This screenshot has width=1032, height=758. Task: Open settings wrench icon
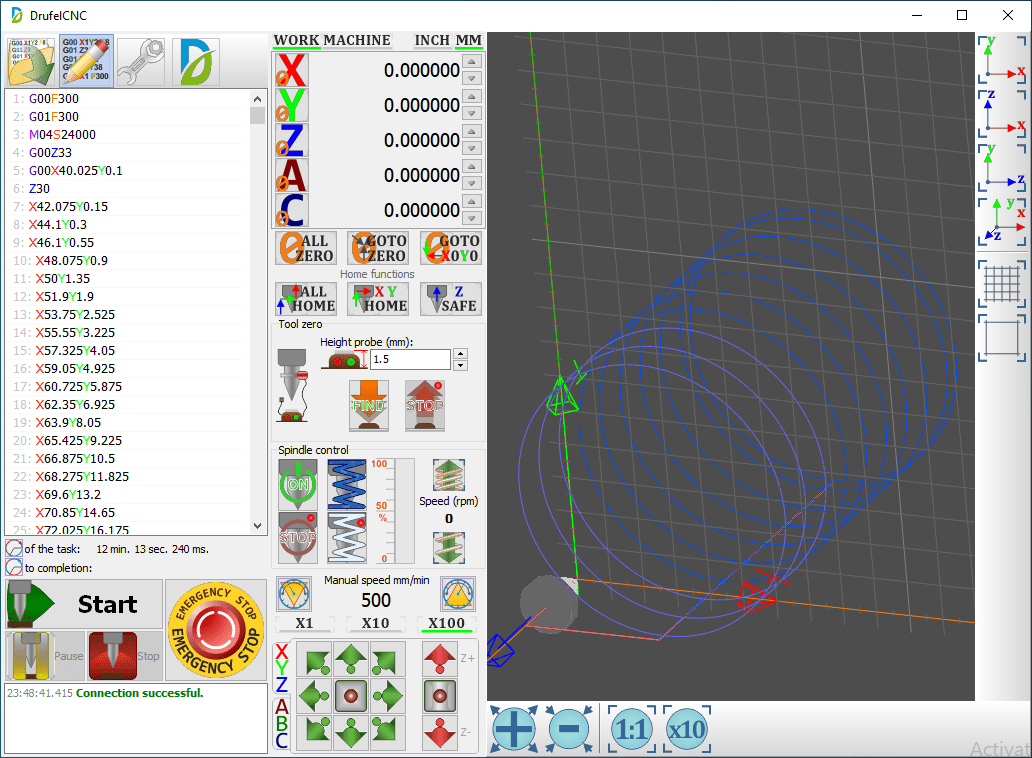pyautogui.click(x=141, y=61)
